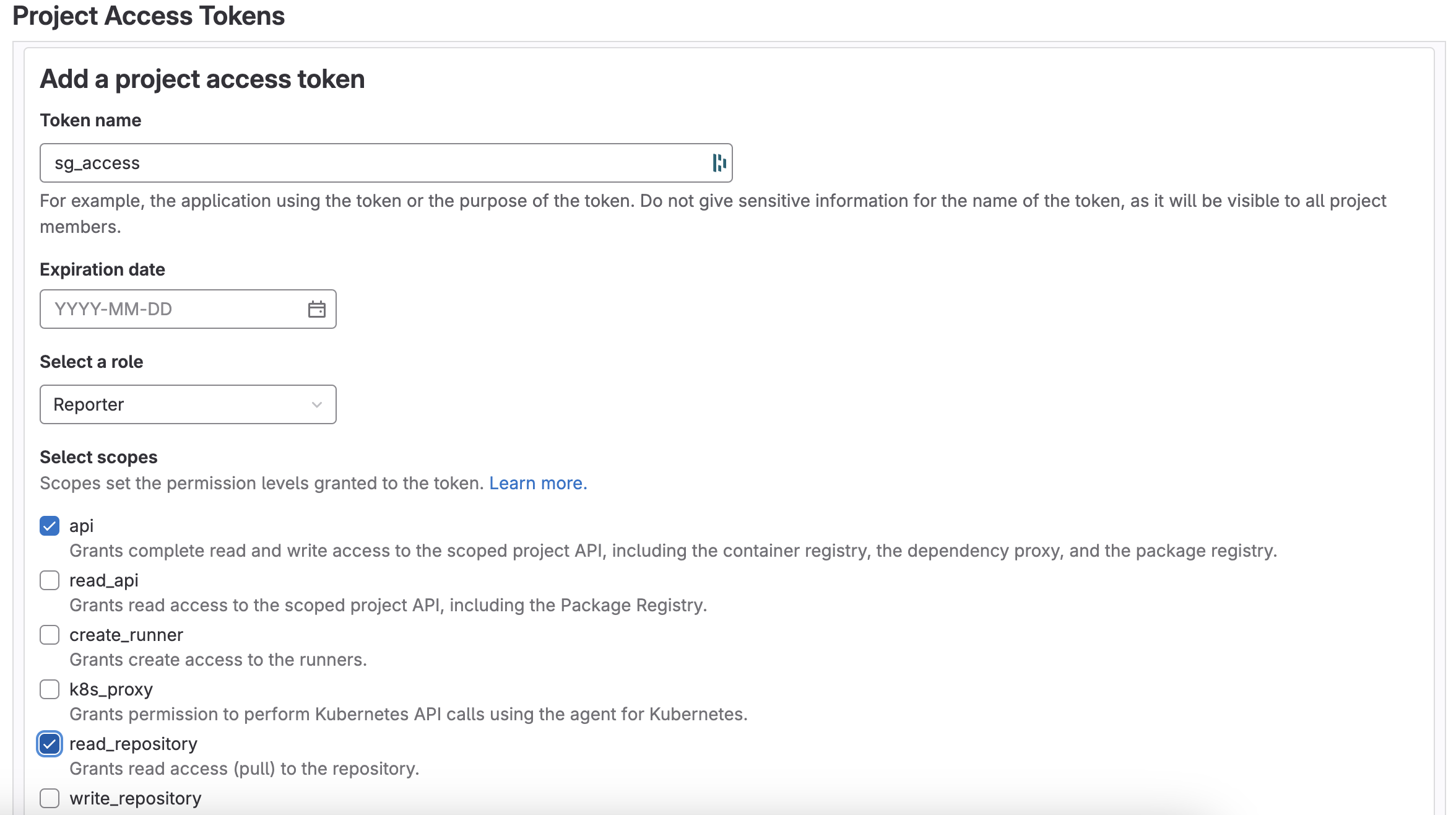Toggle read_api by clicking its label
The image size is (1456, 815).
103,580
